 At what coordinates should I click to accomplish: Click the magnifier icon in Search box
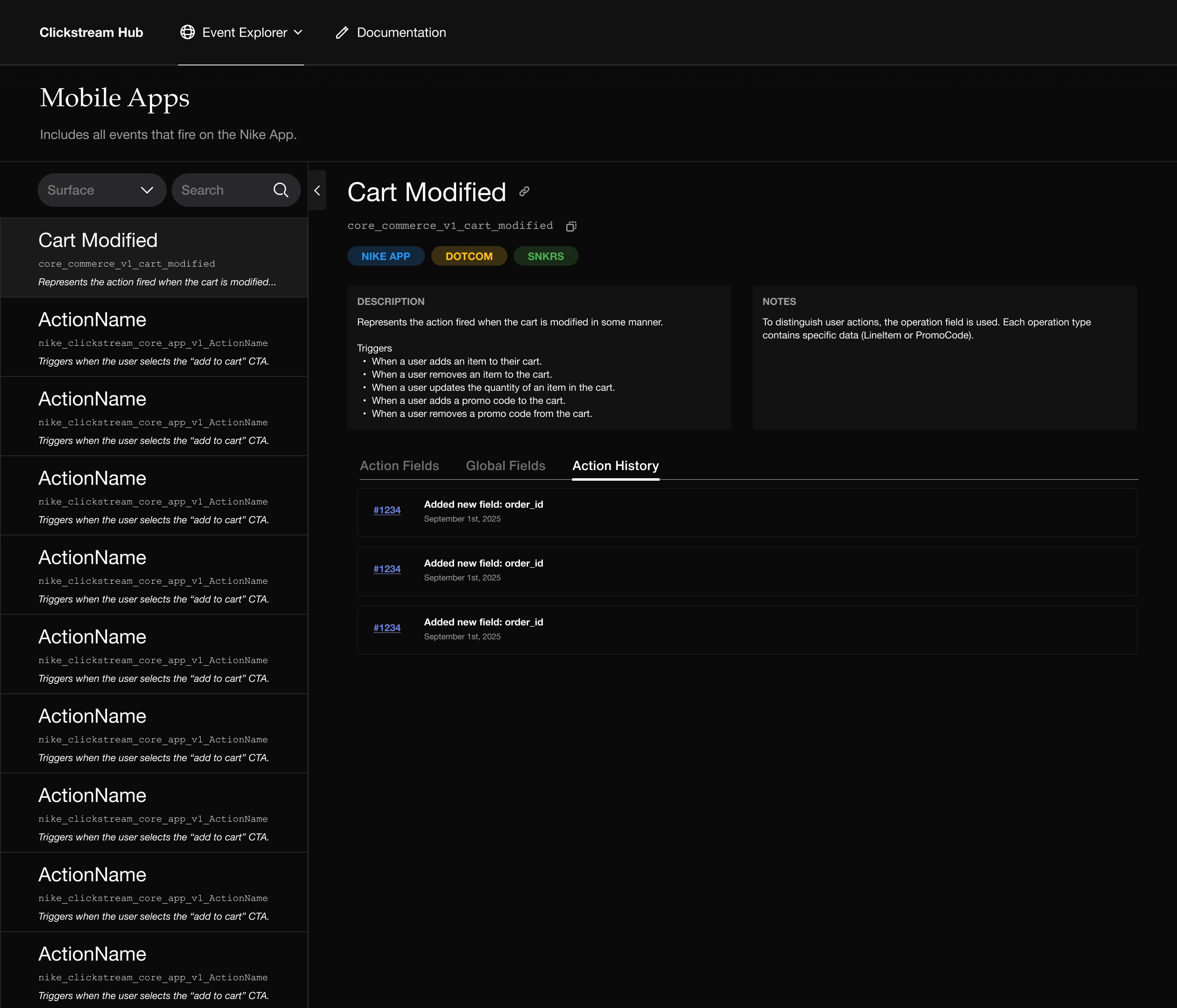coord(281,190)
